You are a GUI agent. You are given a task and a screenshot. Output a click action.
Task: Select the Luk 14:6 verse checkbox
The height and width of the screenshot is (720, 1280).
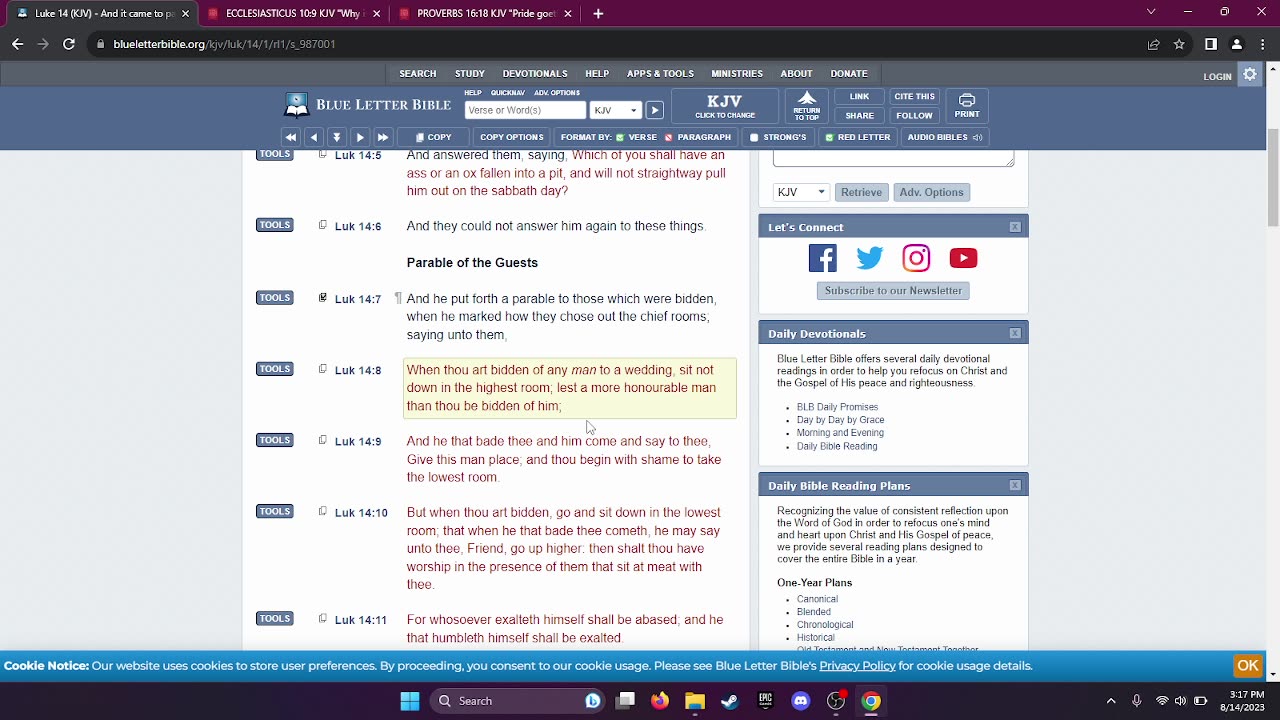click(x=322, y=225)
